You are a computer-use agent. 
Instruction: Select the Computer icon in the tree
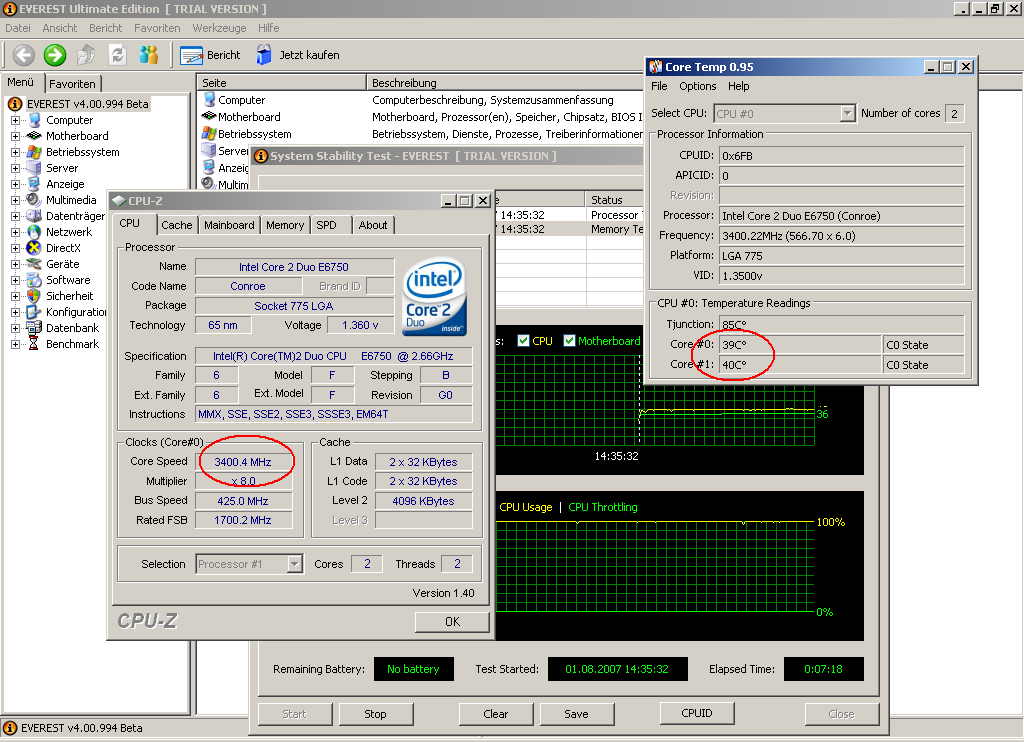point(35,120)
